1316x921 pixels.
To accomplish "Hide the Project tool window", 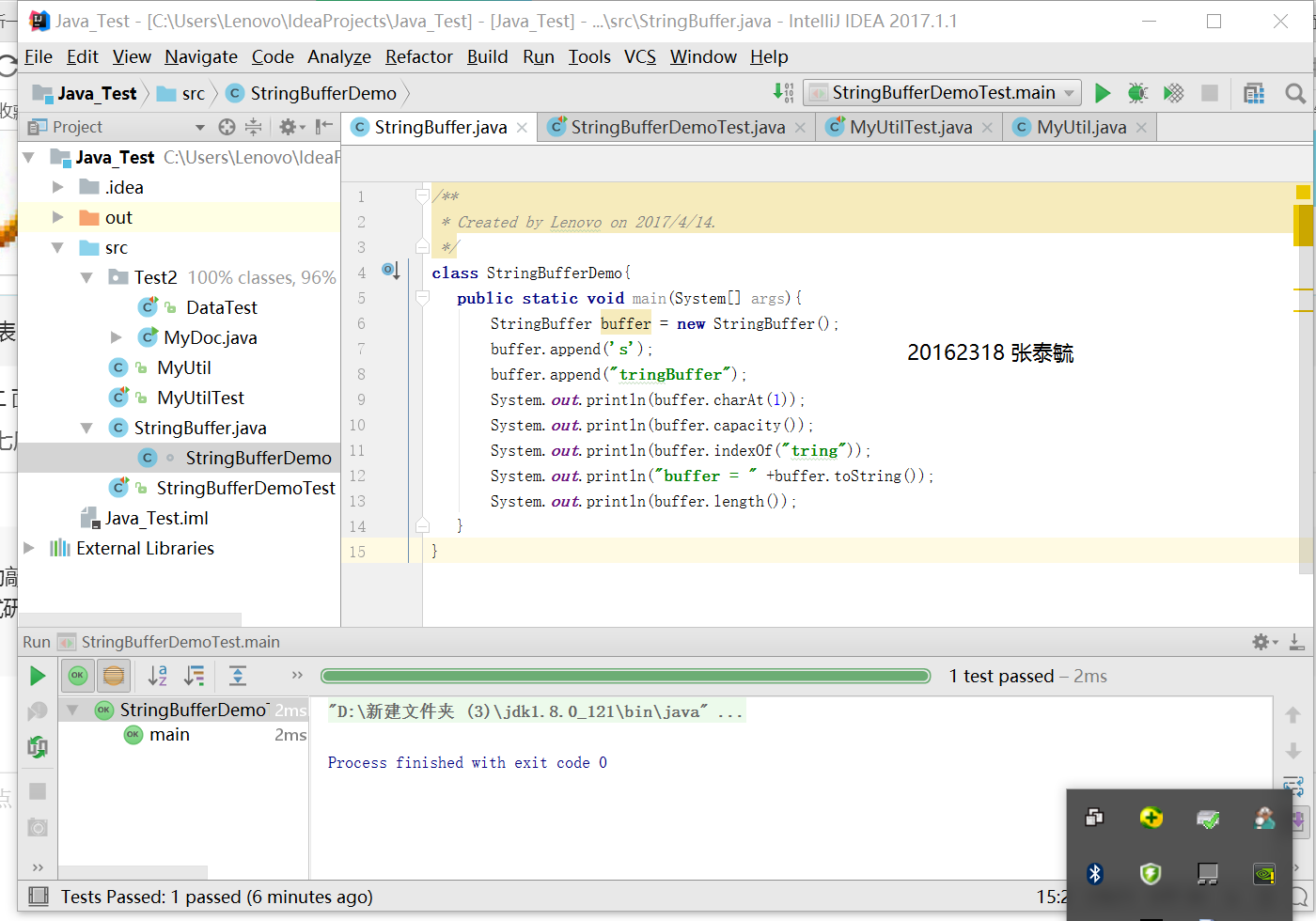I will (x=324, y=127).
